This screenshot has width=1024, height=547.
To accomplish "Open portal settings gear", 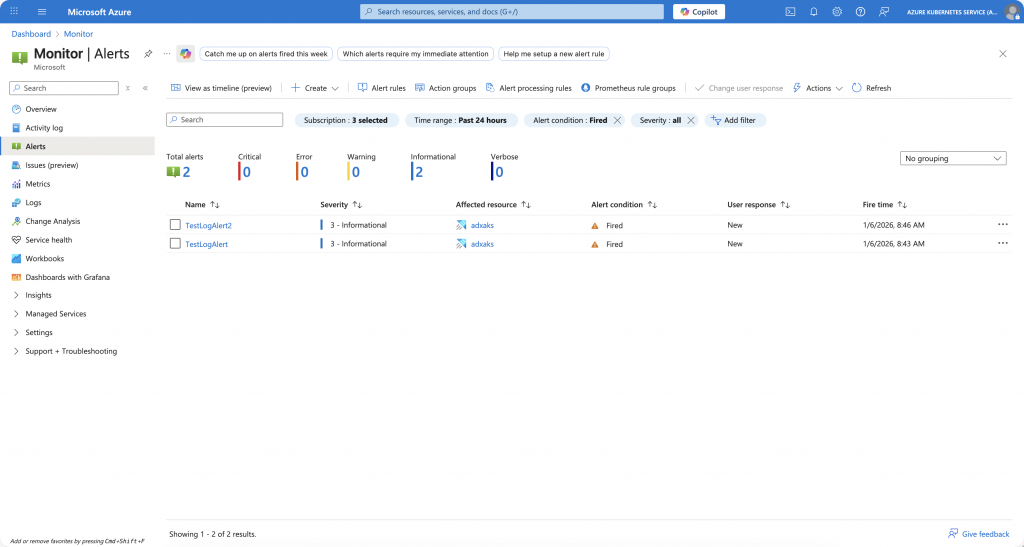I will tap(837, 12).
